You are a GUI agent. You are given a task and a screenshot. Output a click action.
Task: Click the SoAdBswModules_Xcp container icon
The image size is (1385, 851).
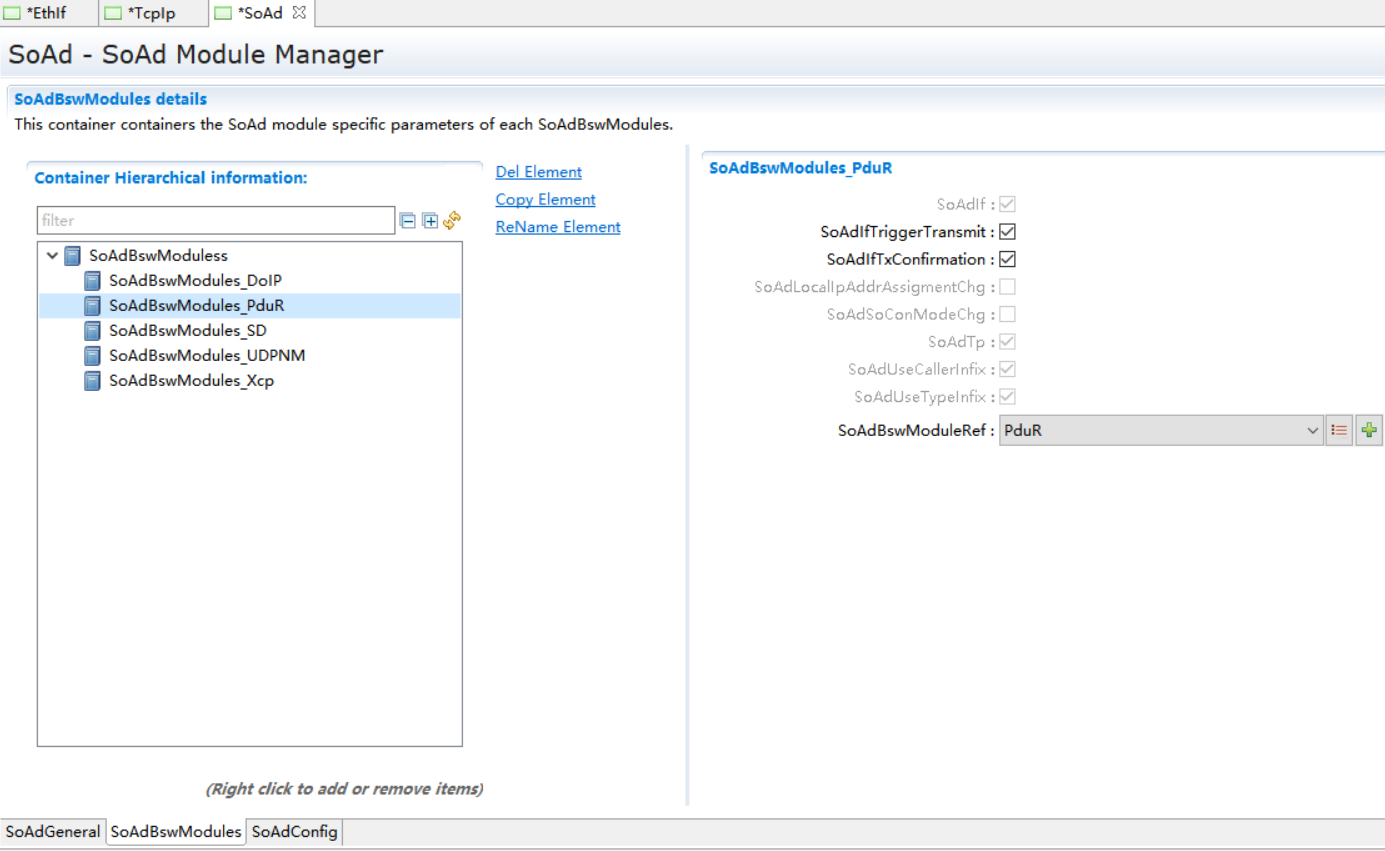coord(92,381)
